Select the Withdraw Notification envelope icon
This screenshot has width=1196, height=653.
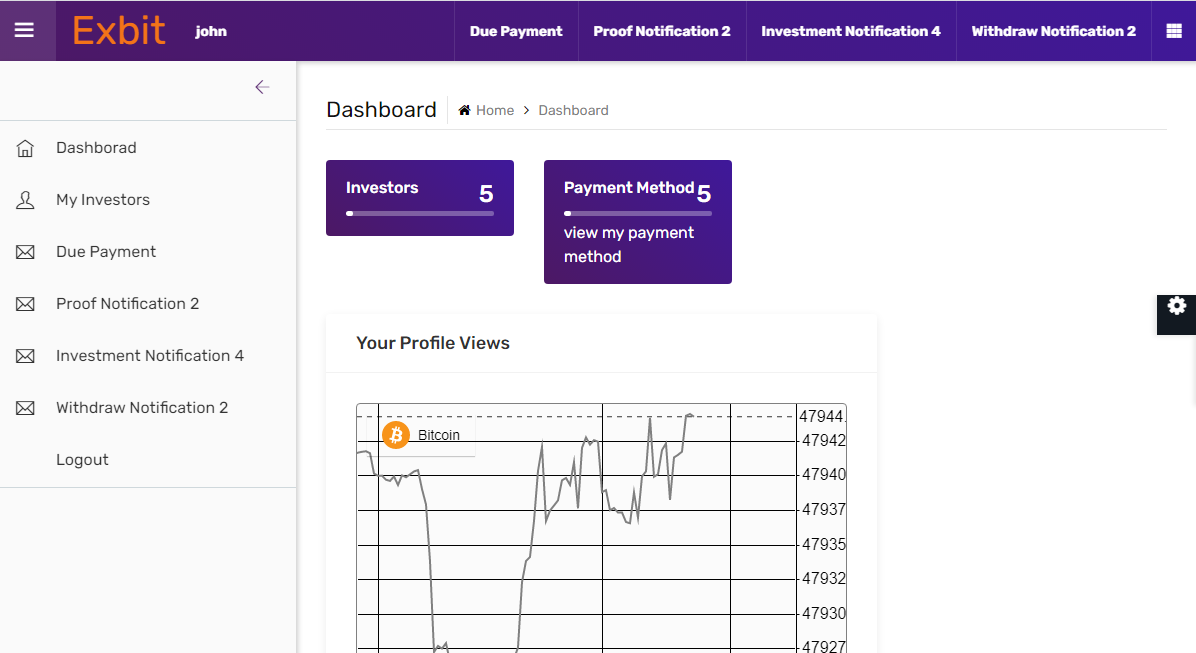25,407
